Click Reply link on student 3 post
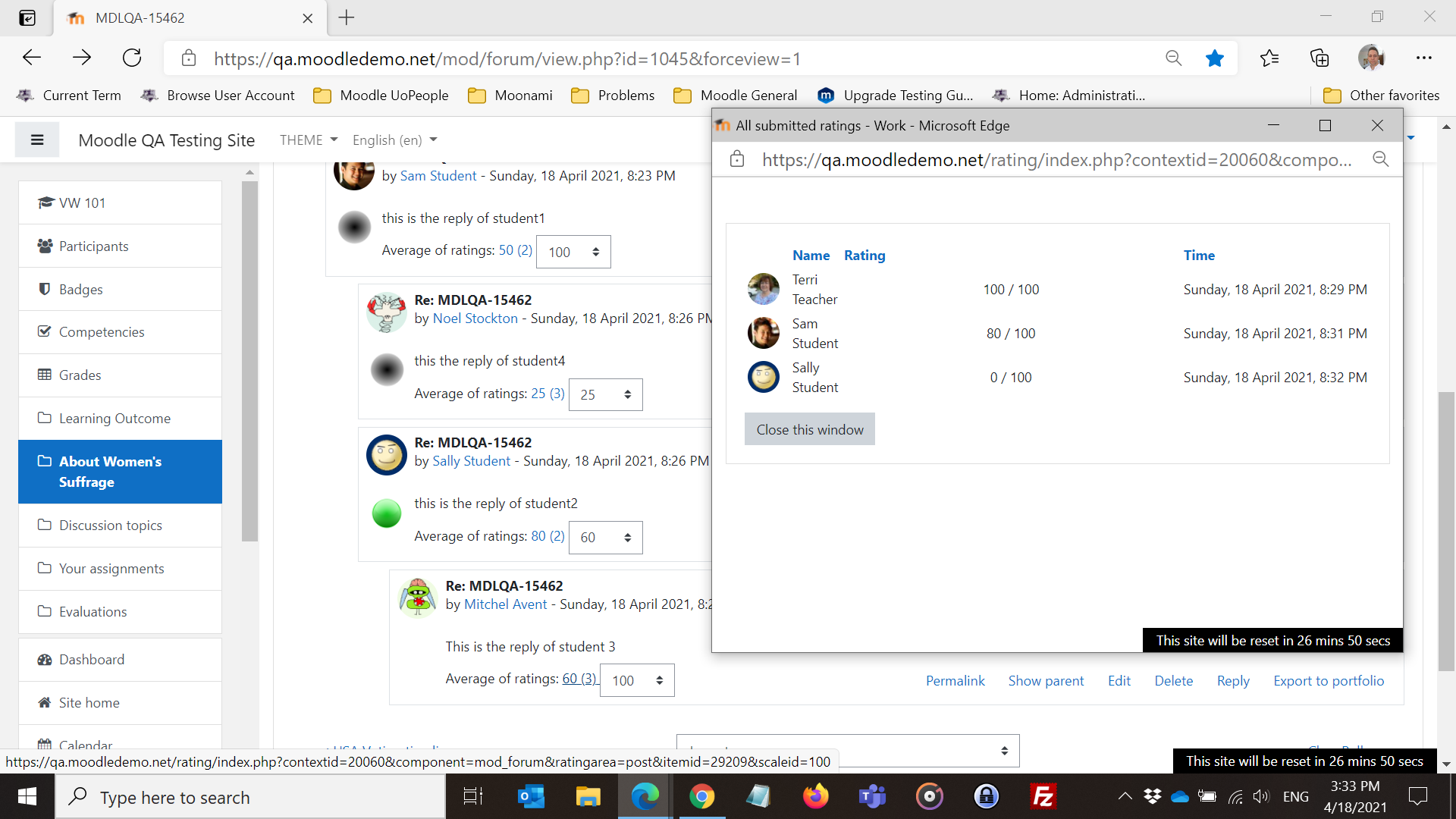The image size is (1456, 819). click(1233, 681)
